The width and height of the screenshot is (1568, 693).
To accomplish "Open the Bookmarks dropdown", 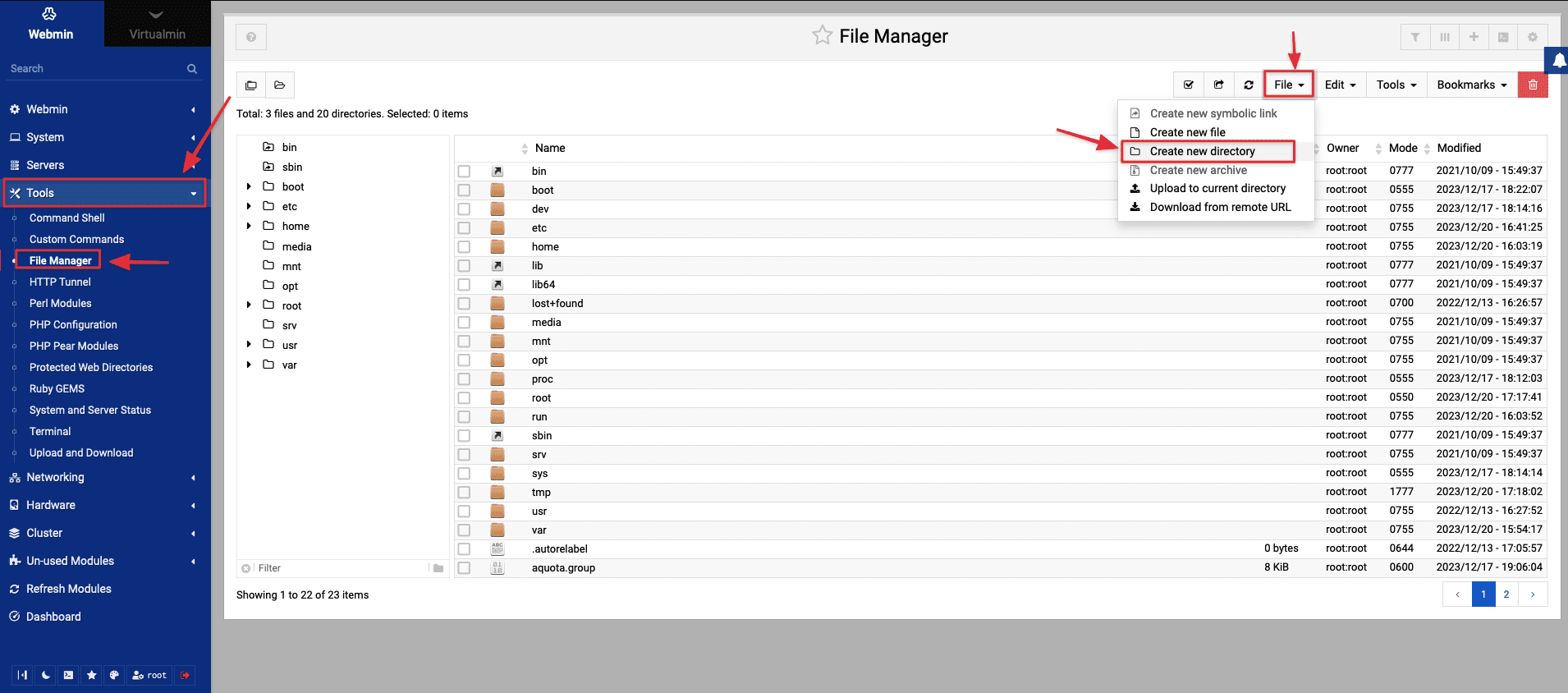I will tap(1471, 85).
